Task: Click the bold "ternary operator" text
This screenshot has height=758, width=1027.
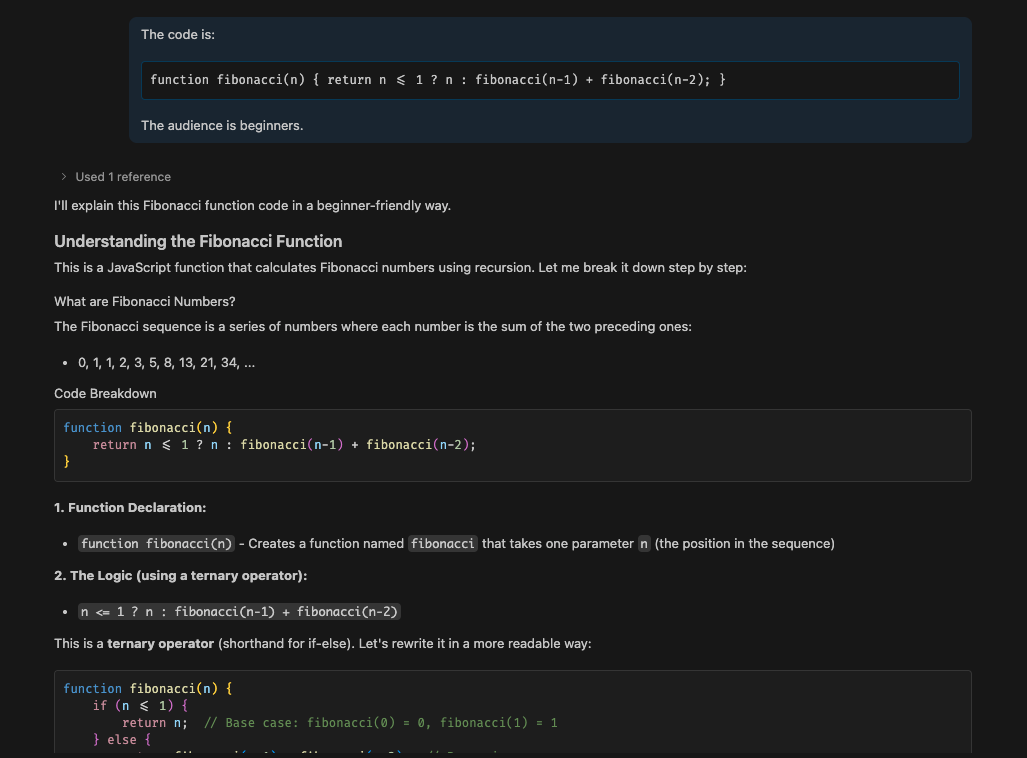Action: (160, 644)
